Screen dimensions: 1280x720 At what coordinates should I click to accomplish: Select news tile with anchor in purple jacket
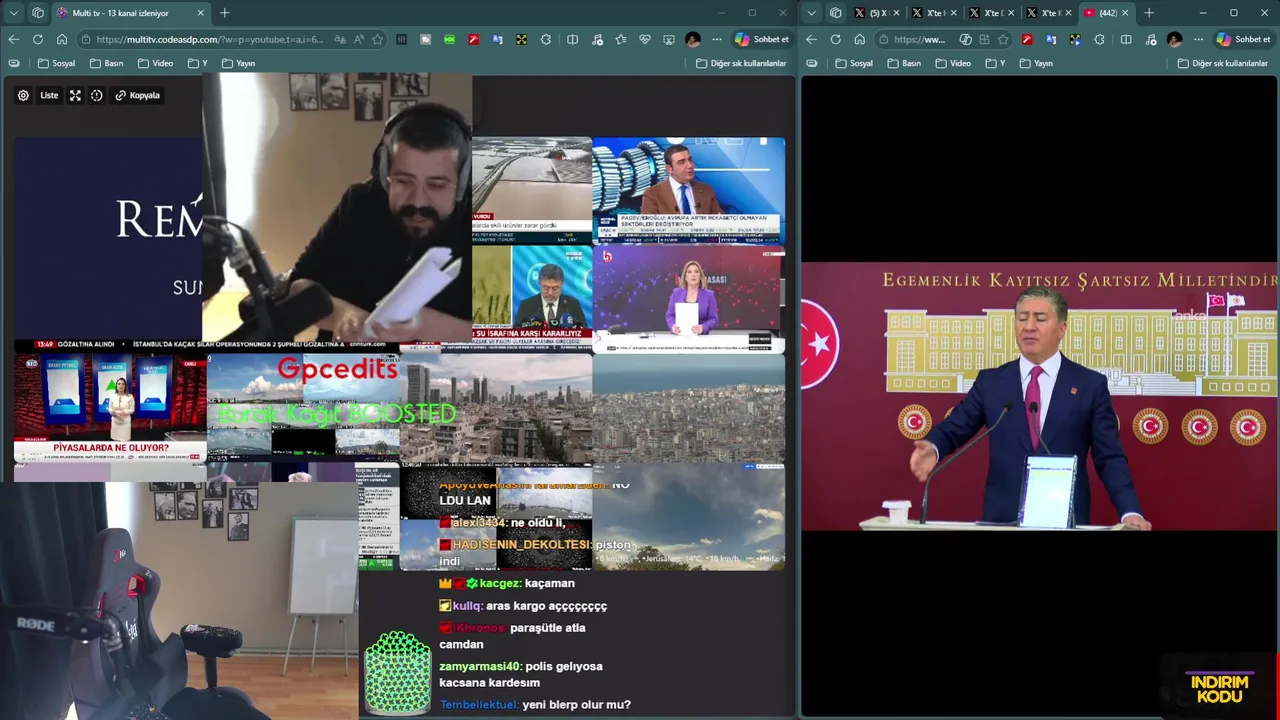pyautogui.click(x=689, y=299)
